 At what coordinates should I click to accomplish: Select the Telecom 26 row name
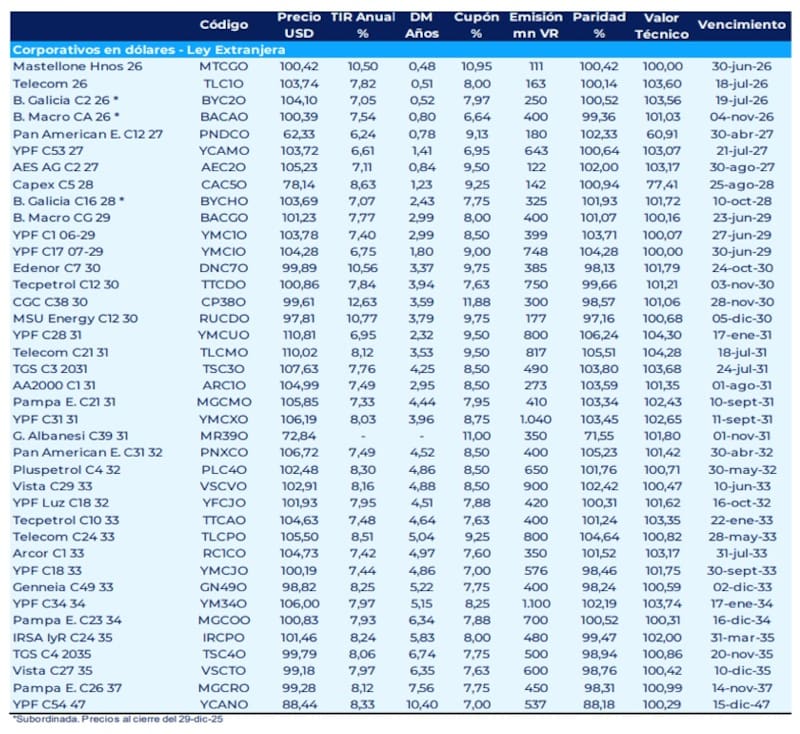(49, 83)
